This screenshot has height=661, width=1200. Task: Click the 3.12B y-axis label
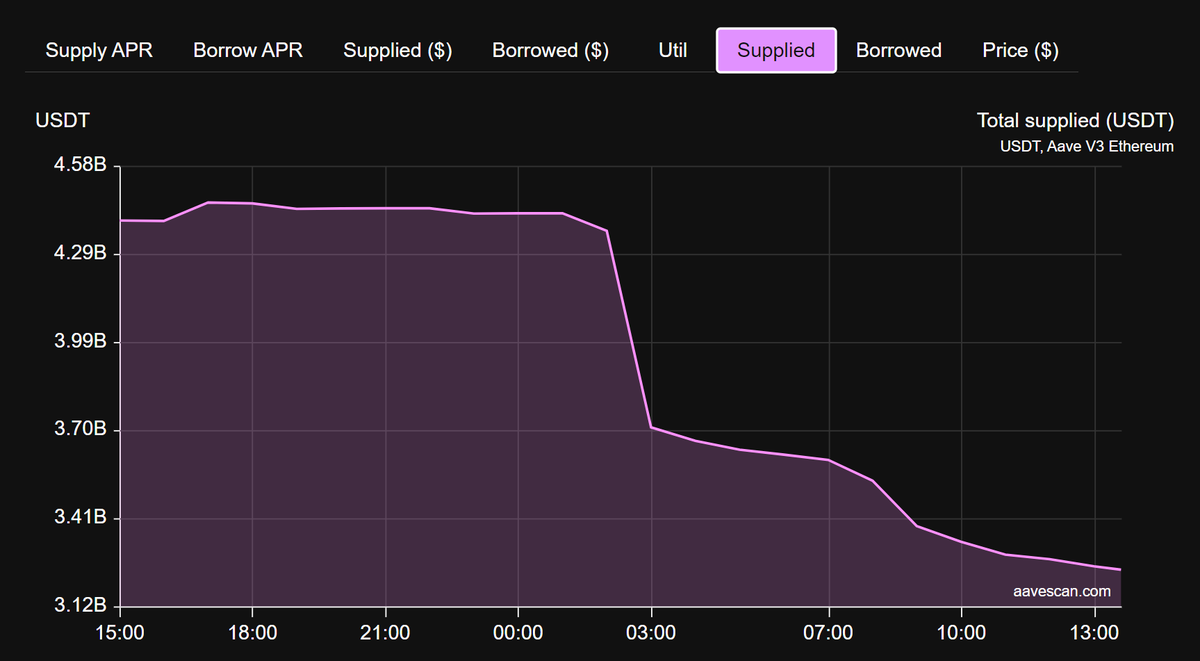[81, 606]
